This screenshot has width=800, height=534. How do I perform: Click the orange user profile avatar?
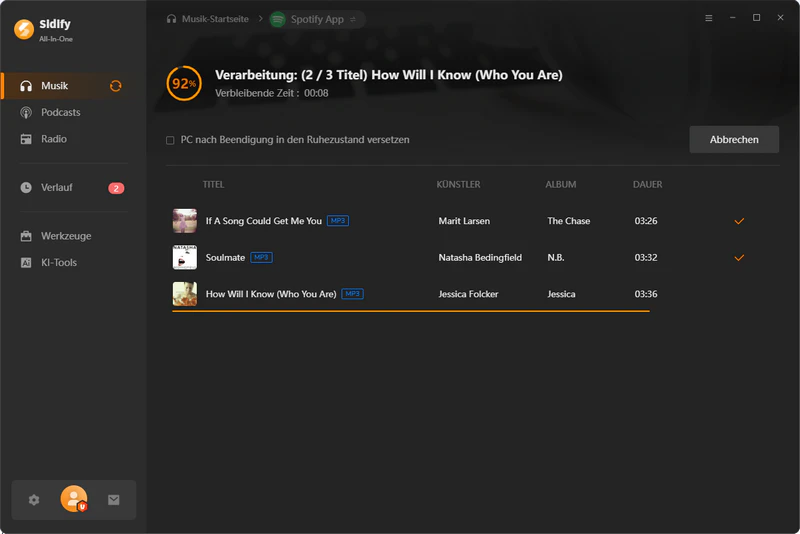74,498
